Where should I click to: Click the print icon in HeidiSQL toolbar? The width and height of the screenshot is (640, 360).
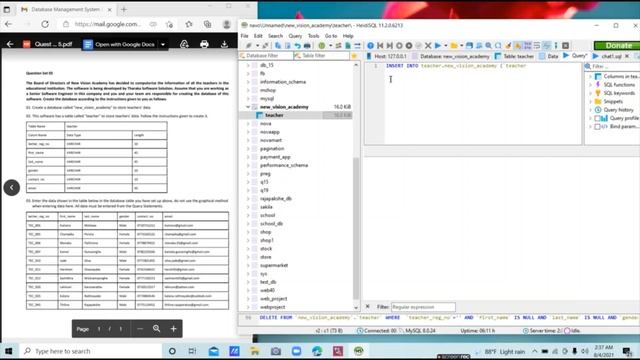[x=307, y=46]
